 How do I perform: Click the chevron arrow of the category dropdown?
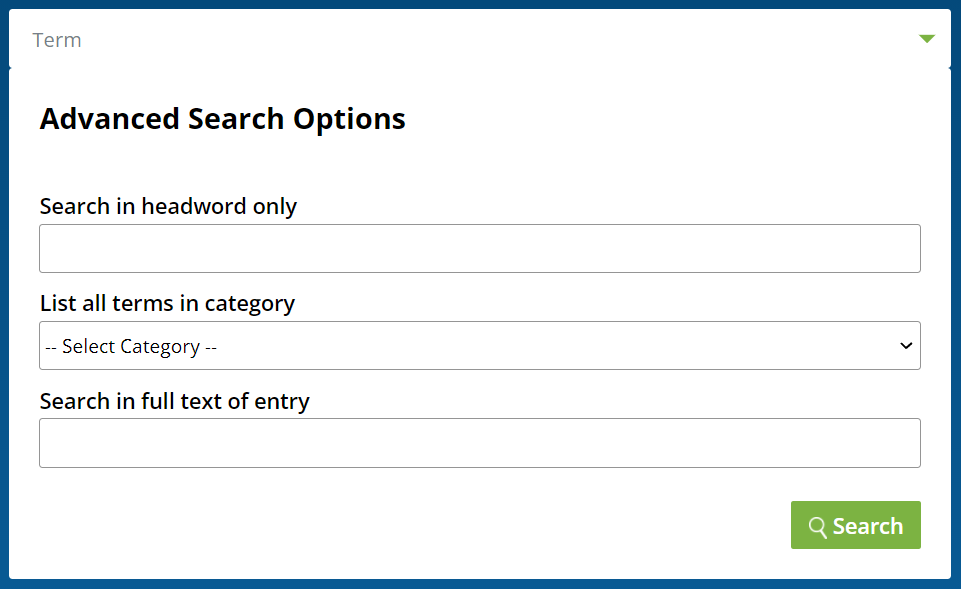coord(906,346)
